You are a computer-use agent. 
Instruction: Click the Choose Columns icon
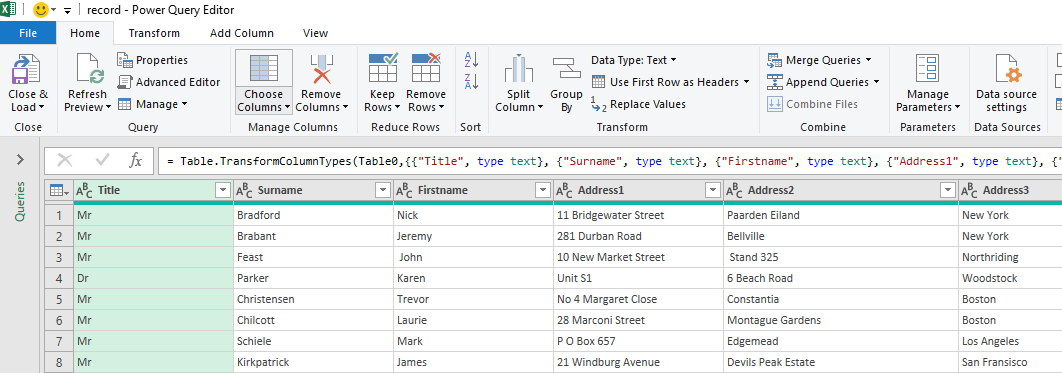263,69
